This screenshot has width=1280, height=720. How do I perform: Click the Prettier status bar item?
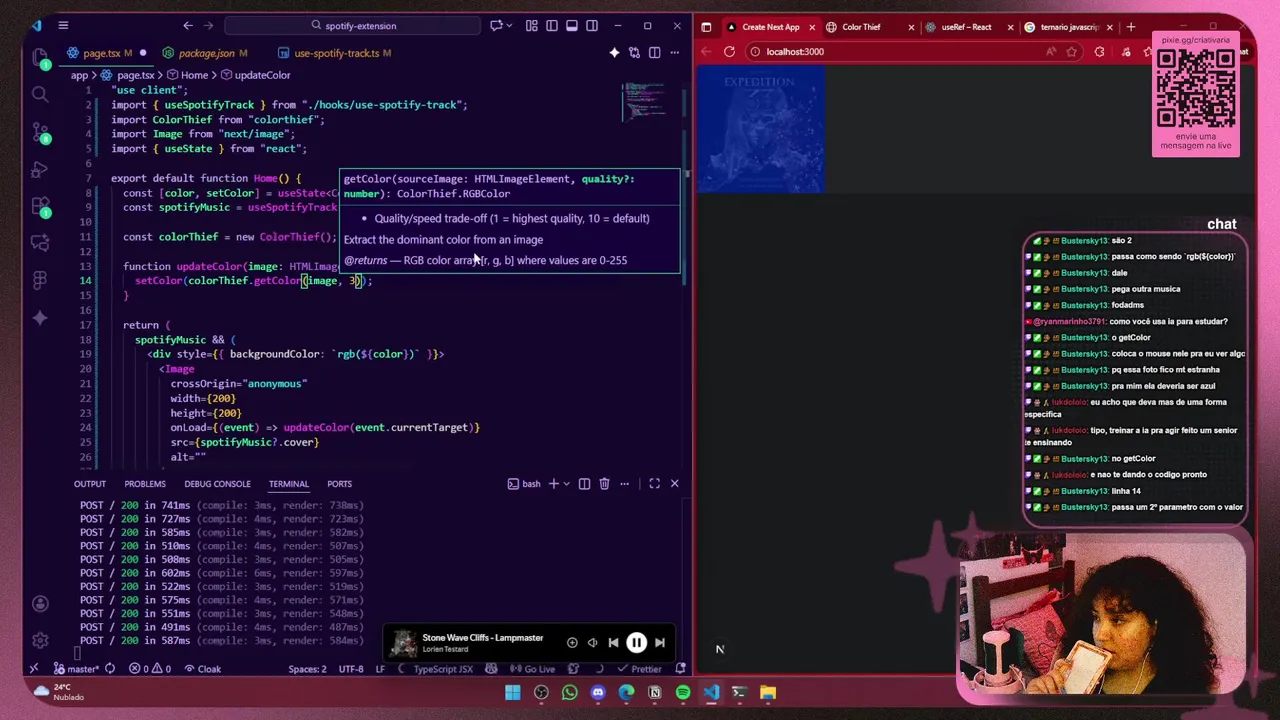click(640, 669)
